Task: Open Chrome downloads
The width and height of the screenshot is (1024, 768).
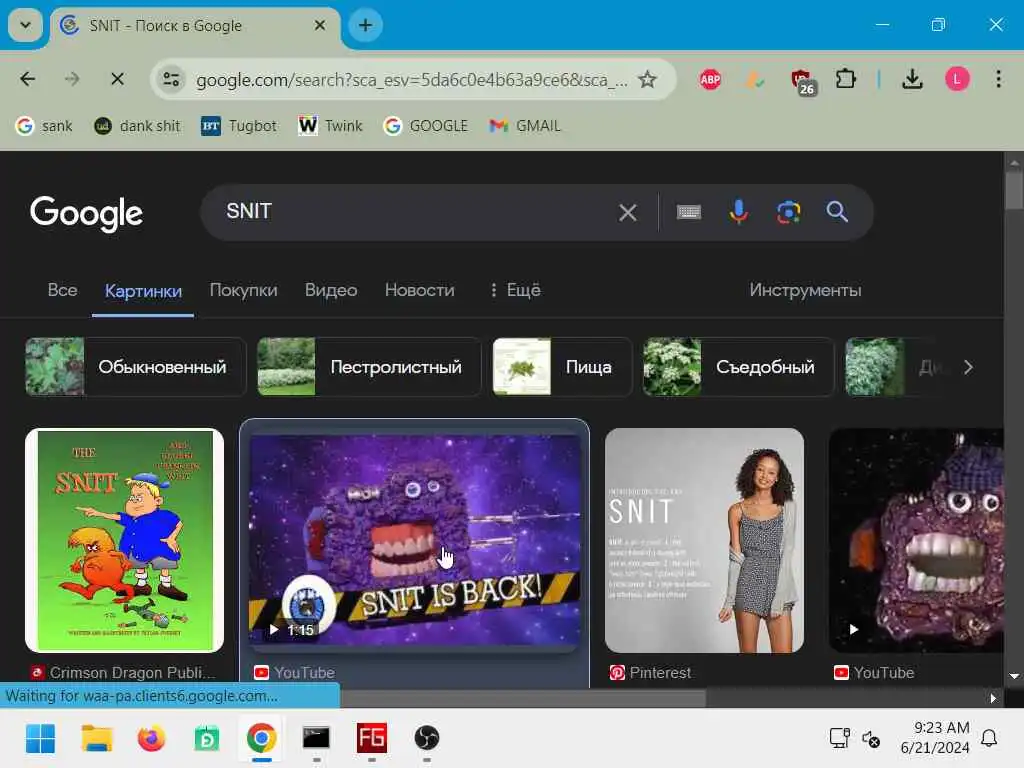Action: pyautogui.click(x=912, y=80)
